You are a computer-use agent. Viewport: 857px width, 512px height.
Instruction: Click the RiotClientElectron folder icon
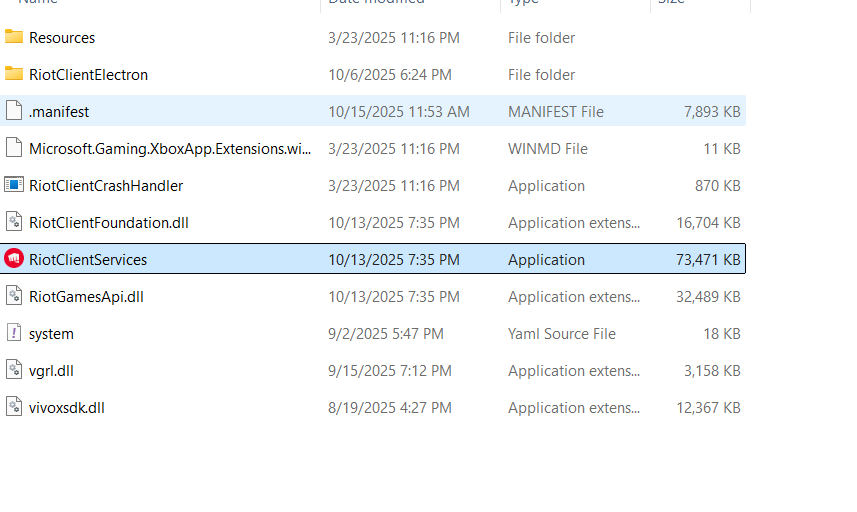(x=14, y=75)
